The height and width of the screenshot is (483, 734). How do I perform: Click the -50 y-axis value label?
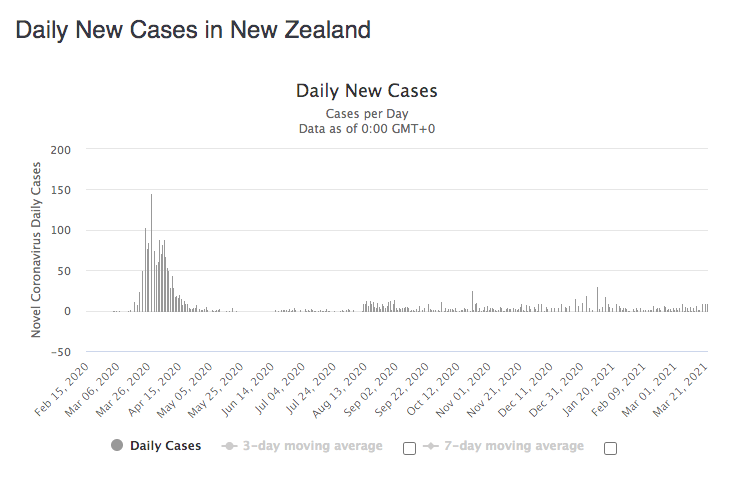click(x=61, y=352)
